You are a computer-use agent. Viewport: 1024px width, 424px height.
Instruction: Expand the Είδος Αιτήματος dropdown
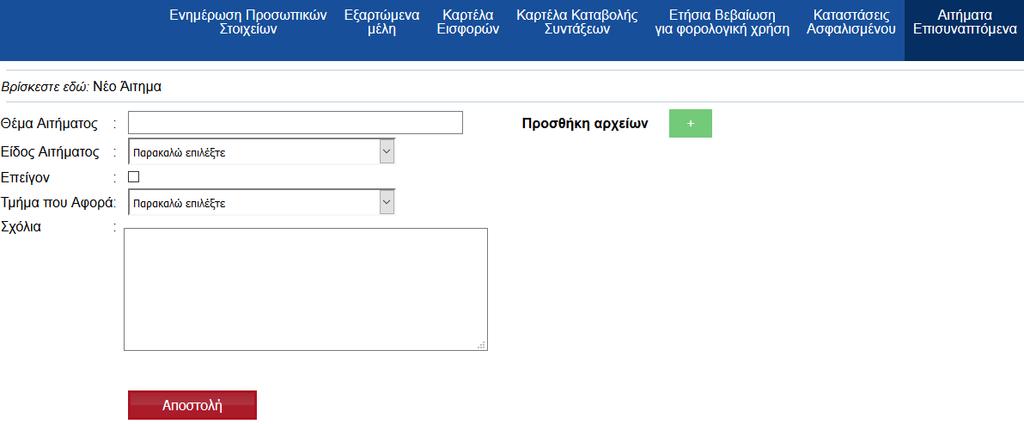262,152
